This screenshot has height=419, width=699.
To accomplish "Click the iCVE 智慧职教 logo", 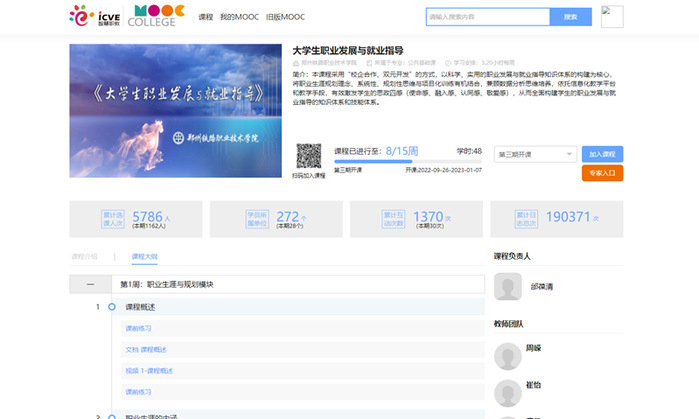I will coord(95,16).
